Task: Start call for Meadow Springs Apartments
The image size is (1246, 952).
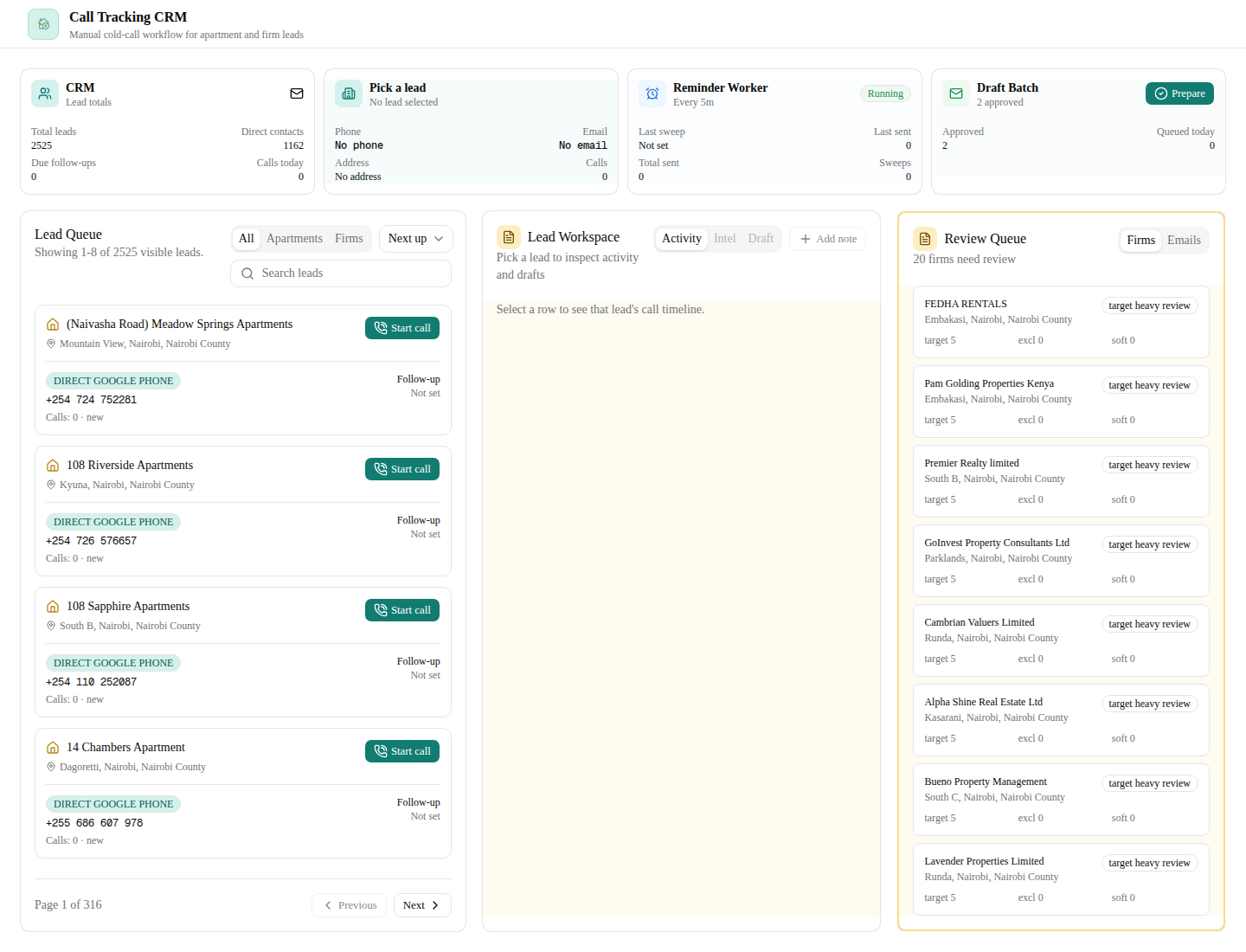Action: coord(402,328)
